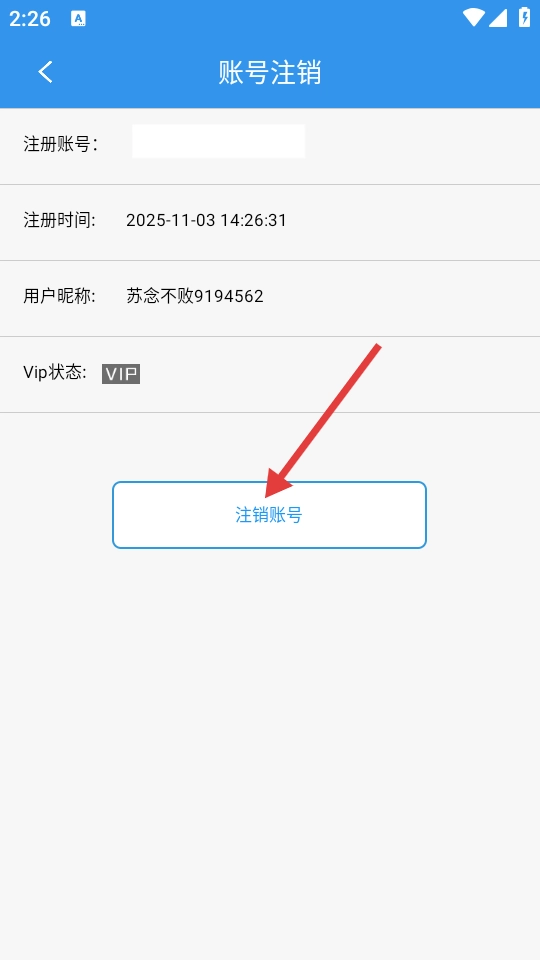Tap the keyboard input indicator icon

78,19
